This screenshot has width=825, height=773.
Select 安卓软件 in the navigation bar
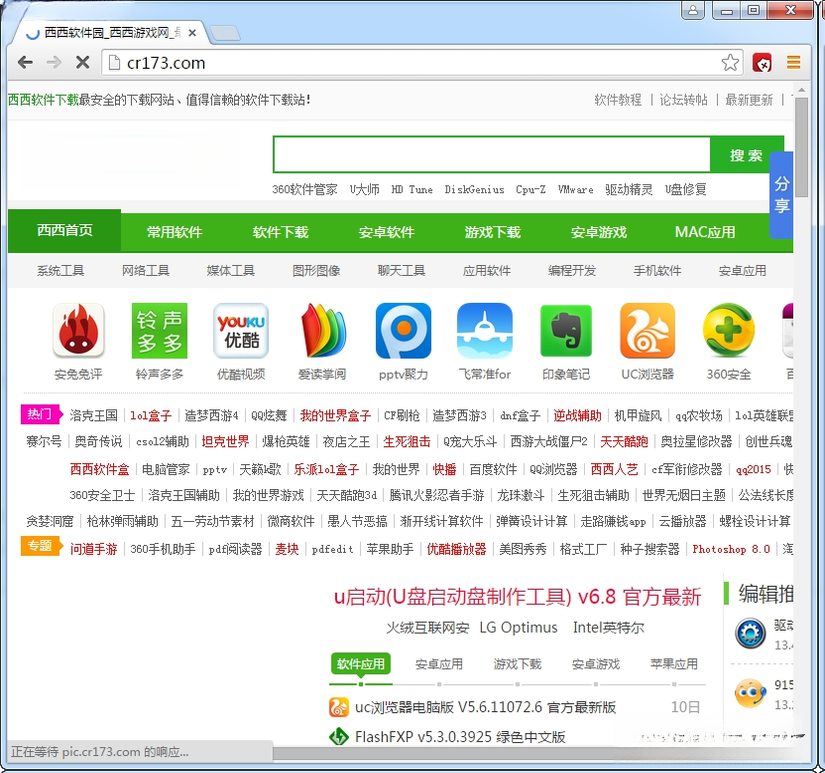click(x=387, y=232)
